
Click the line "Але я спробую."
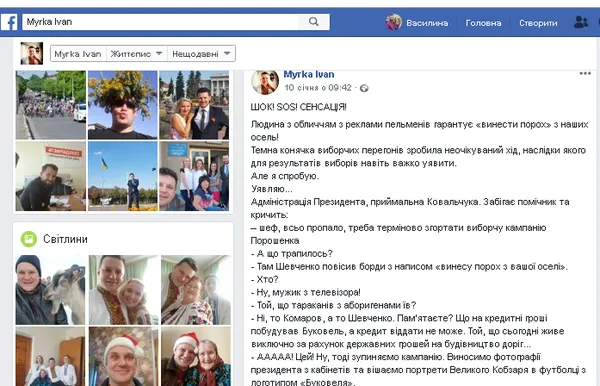tap(285, 176)
